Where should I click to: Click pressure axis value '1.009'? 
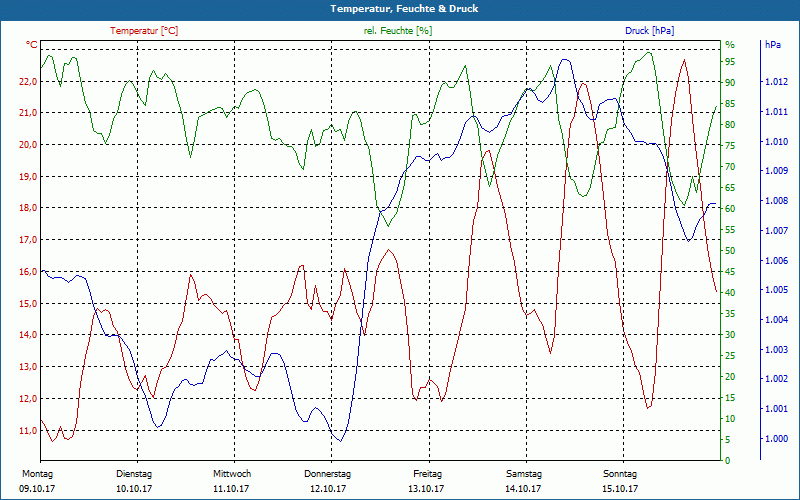click(x=777, y=171)
